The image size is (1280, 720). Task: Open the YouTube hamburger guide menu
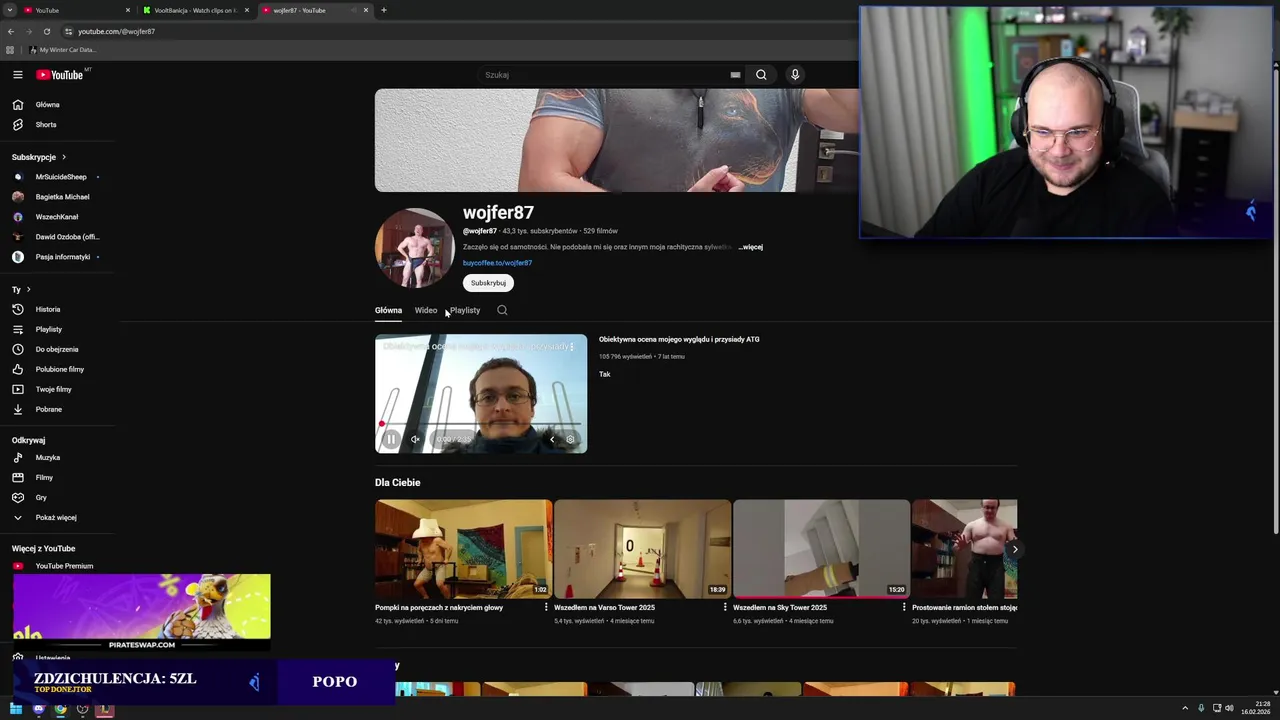point(17,75)
